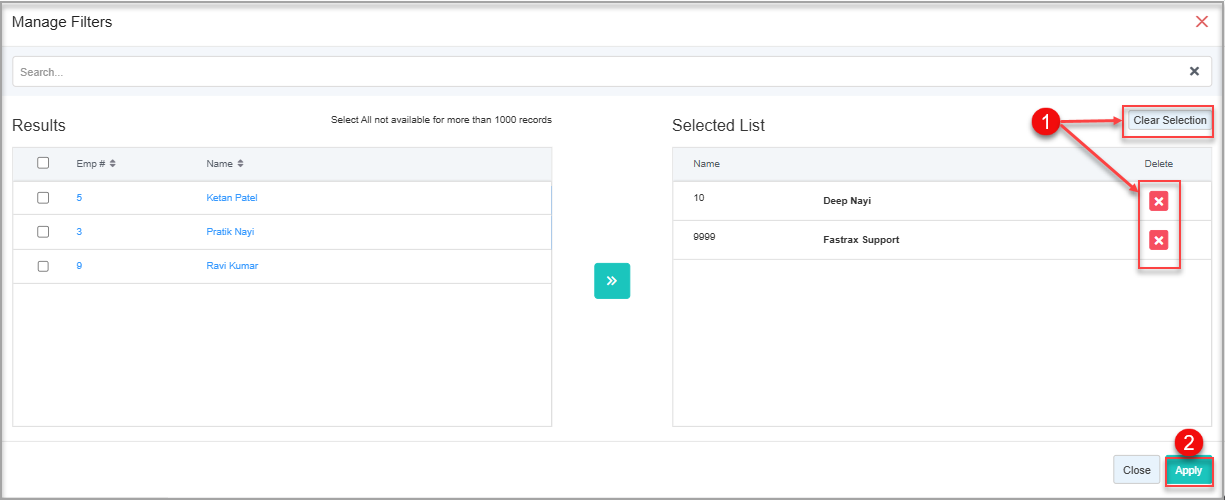Image resolution: width=1225 pixels, height=500 pixels.
Task: Open the Pratik Nayi name link
Action: (230, 232)
